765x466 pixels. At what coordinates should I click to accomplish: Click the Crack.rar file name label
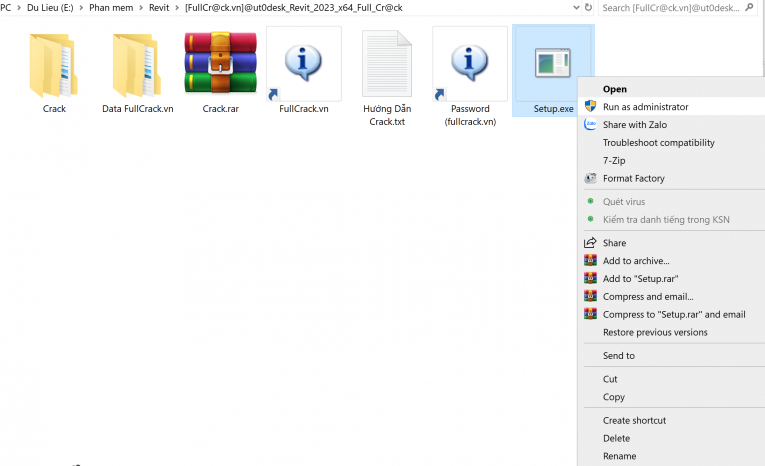221,109
